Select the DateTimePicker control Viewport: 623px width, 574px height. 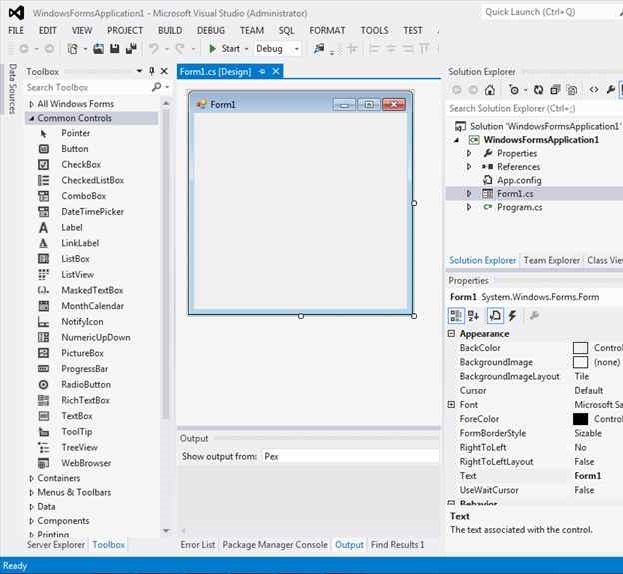tap(91, 212)
